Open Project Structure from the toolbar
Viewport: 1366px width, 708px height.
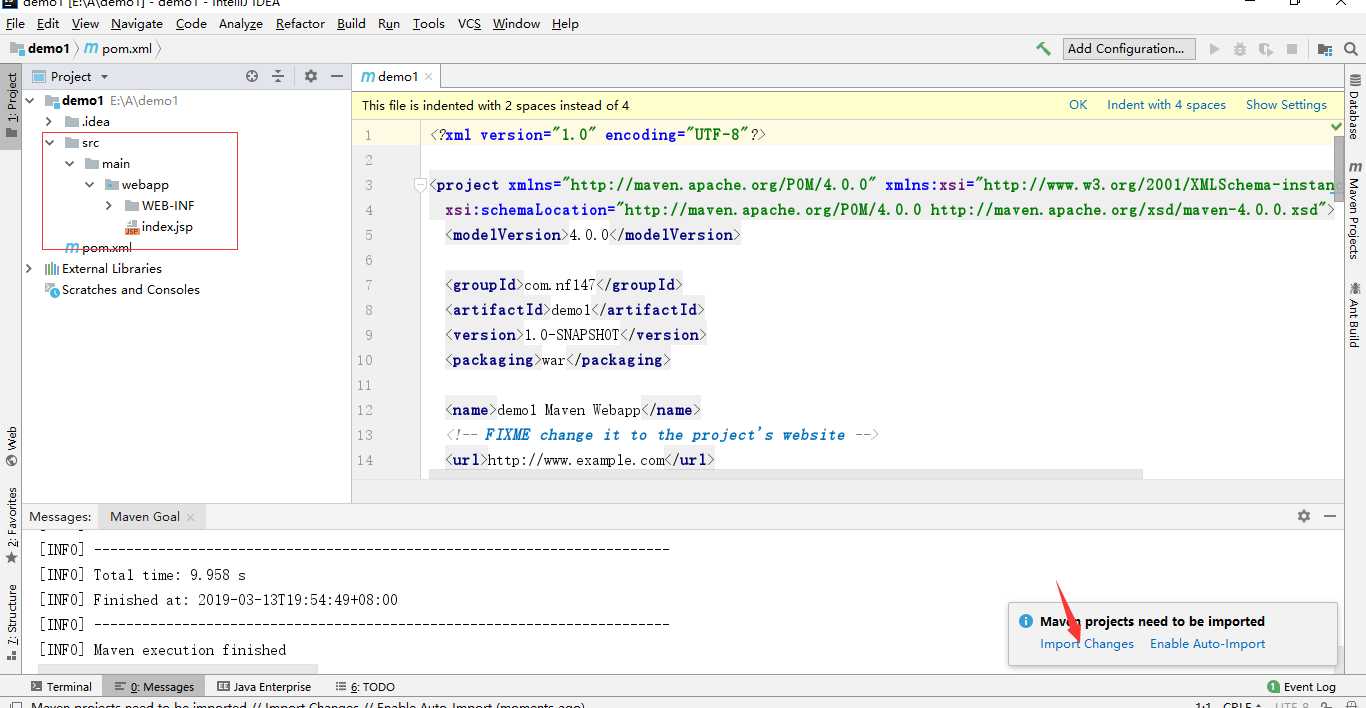click(x=1325, y=49)
